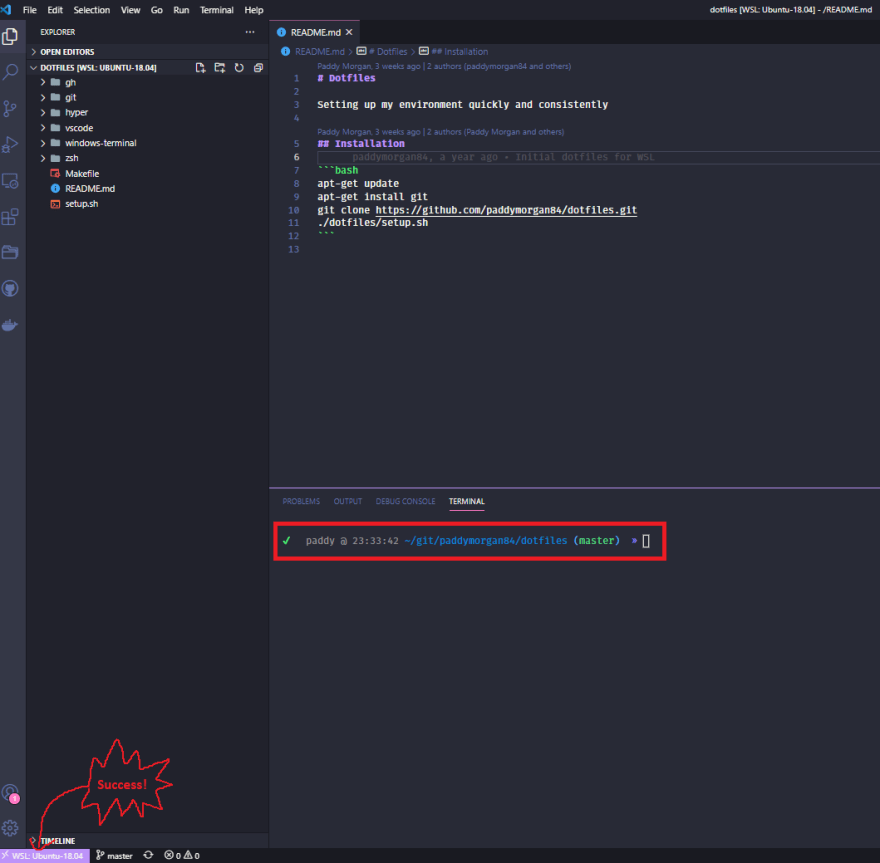Click the CodeLens above '## Installation'

click(x=440, y=132)
